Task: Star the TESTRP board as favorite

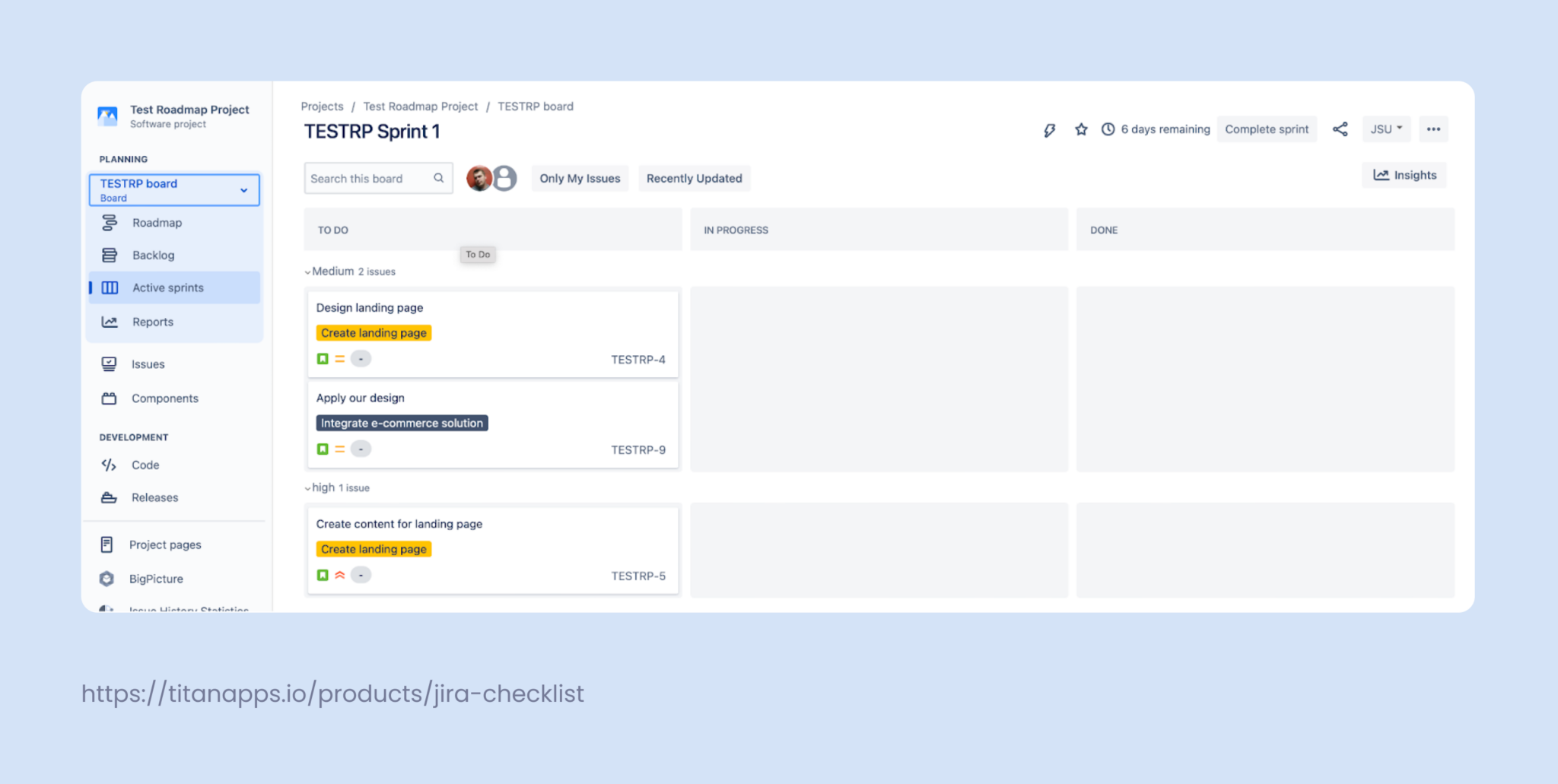Action: point(1081,129)
